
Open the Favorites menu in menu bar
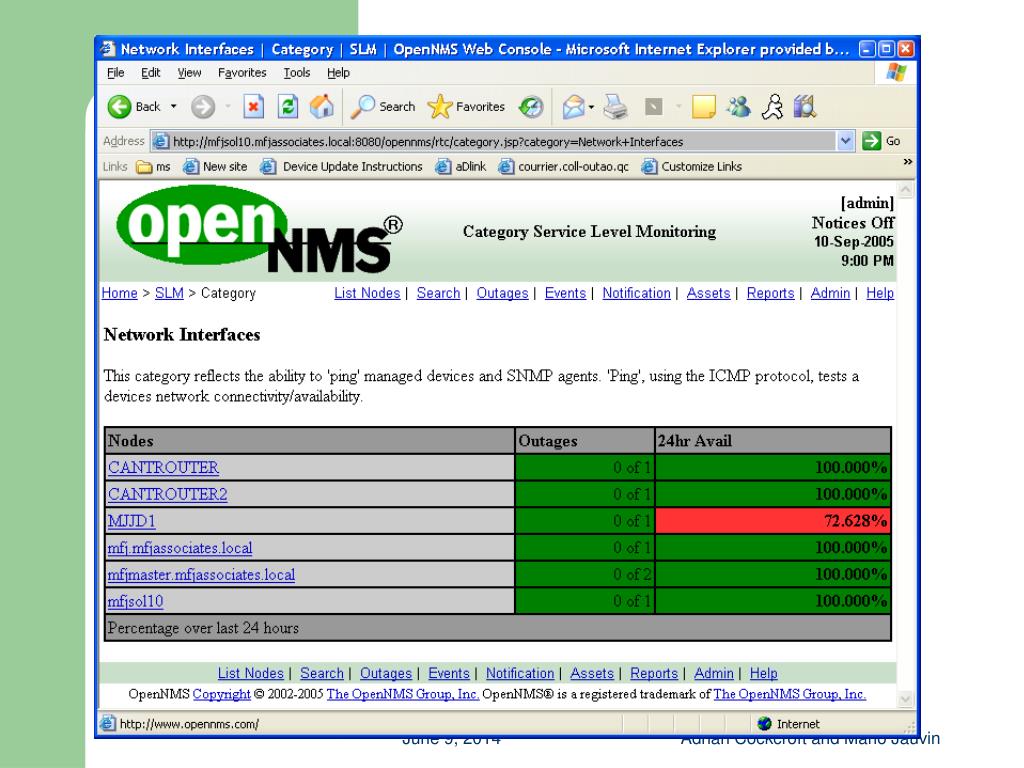[x=242, y=72]
